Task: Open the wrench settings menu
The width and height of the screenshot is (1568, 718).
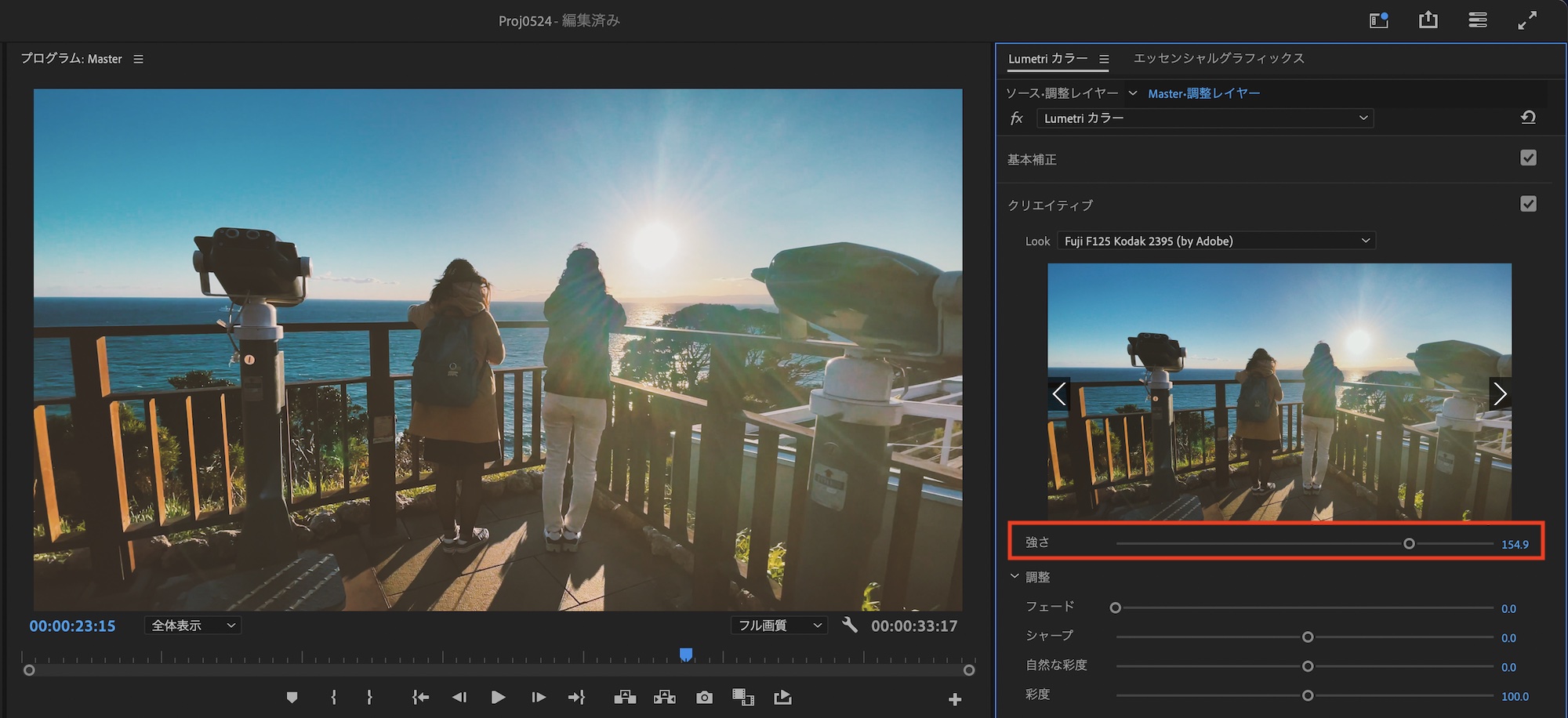Action: pyautogui.click(x=849, y=625)
